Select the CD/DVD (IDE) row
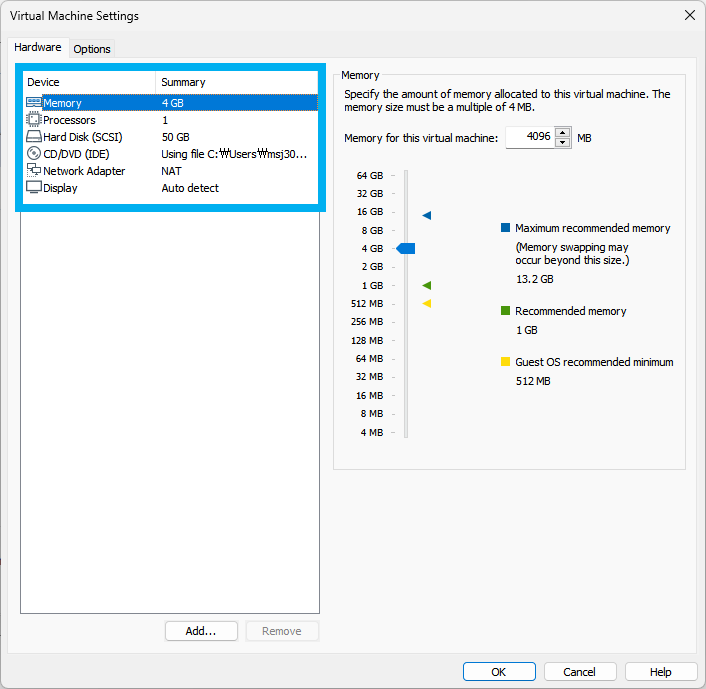This screenshot has height=689, width=706. click(171, 154)
